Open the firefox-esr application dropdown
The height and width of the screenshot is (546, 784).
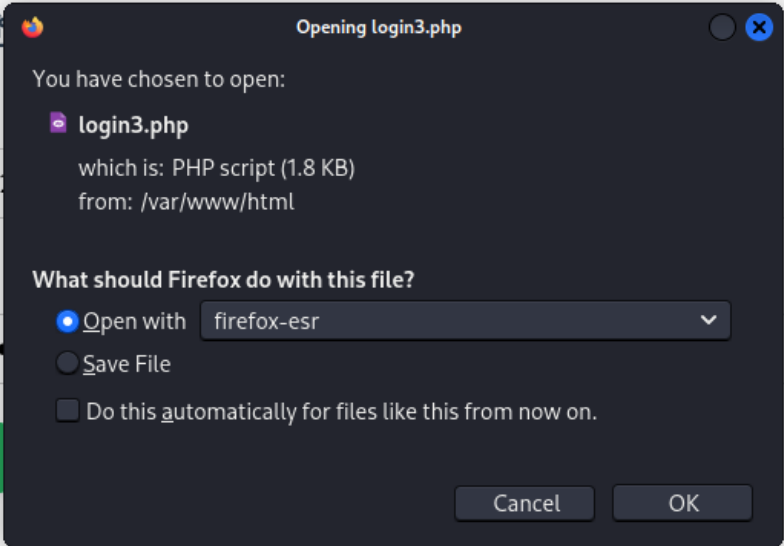coord(465,321)
